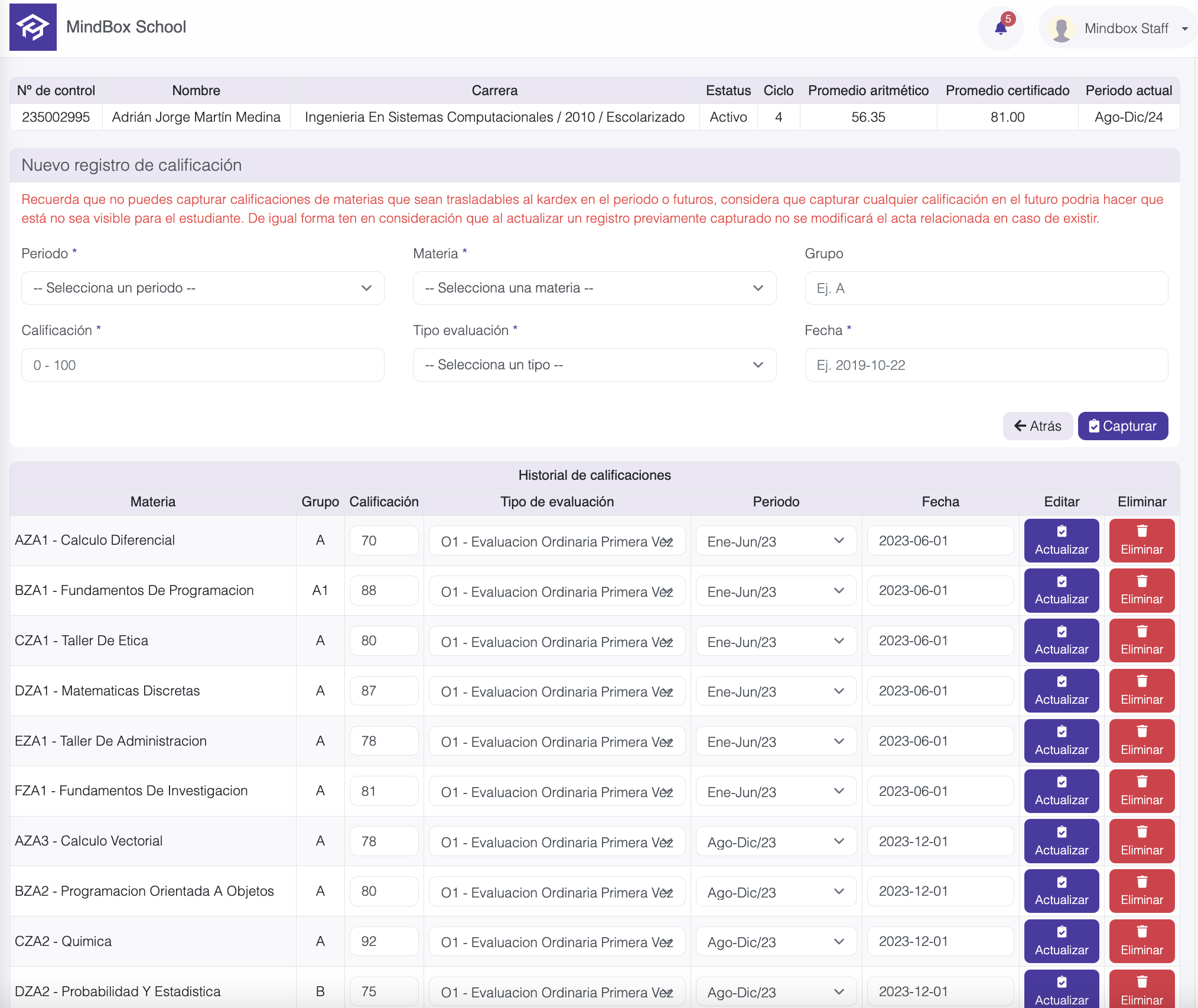Open the Mindbox Staff user menu
The height and width of the screenshot is (1008, 1198).
[1127, 28]
